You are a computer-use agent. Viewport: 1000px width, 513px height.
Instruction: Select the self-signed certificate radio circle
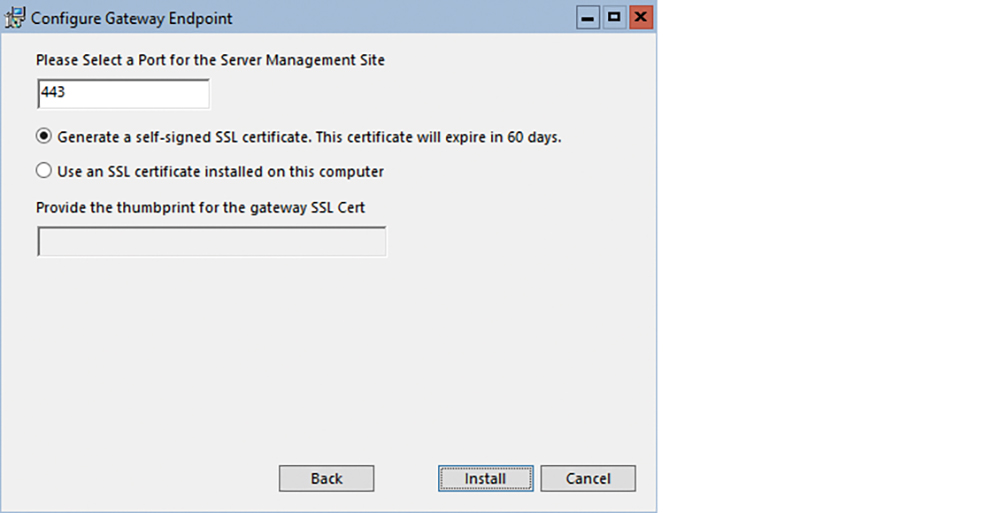[x=43, y=136]
